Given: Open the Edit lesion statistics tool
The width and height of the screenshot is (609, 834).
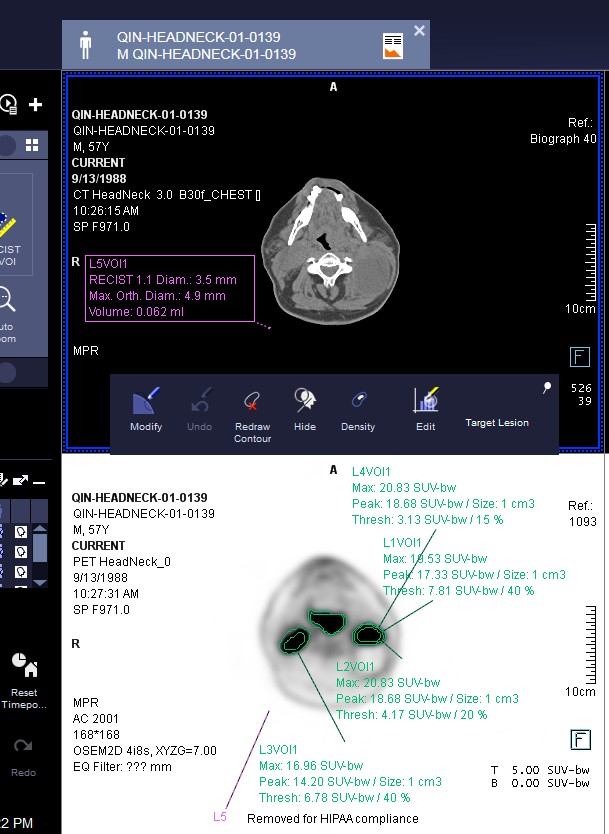Looking at the screenshot, I should pos(426,410).
